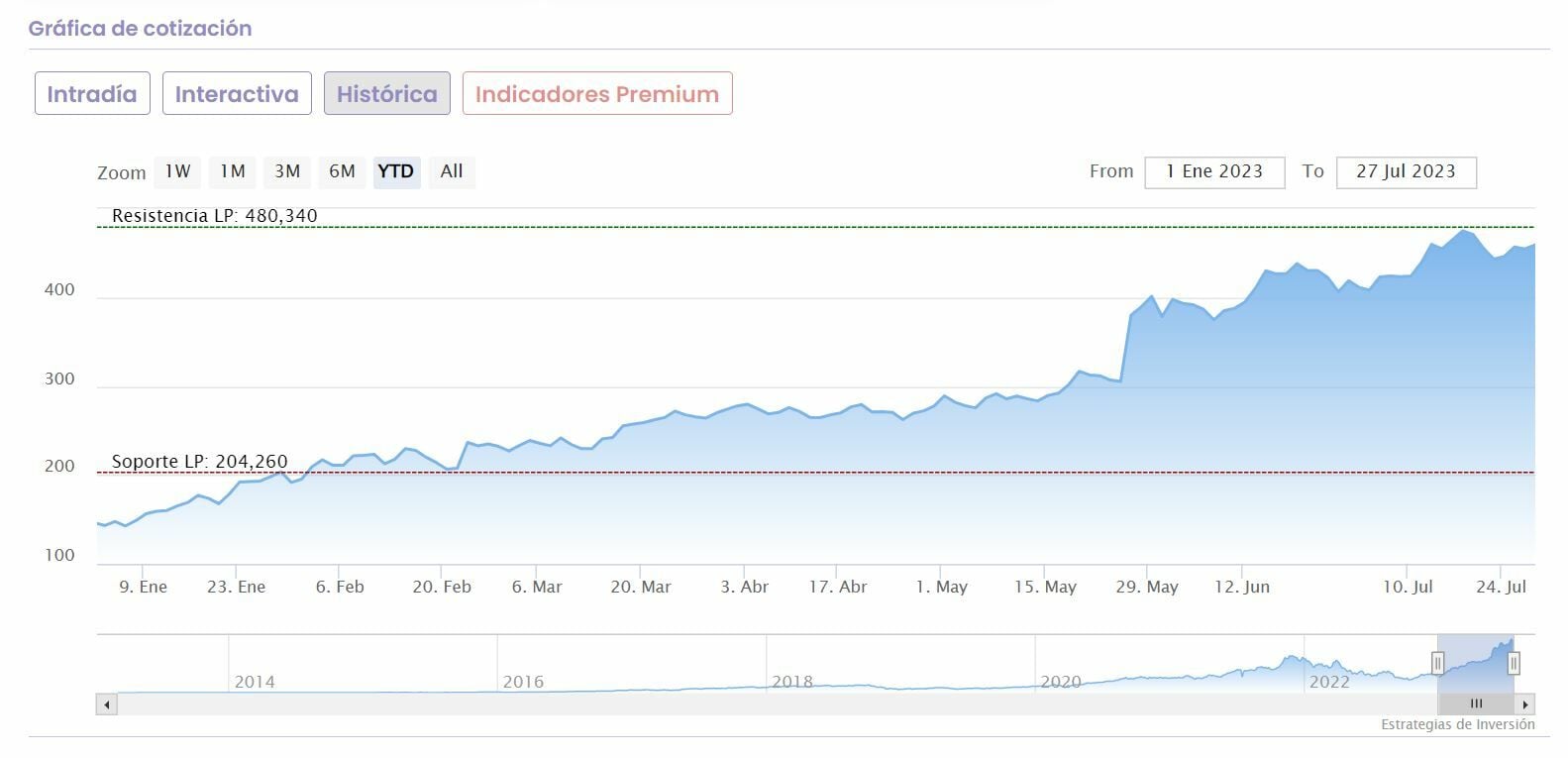Click the From date field
Image resolution: width=1568 pixels, height=758 pixels.
pyautogui.click(x=1214, y=171)
